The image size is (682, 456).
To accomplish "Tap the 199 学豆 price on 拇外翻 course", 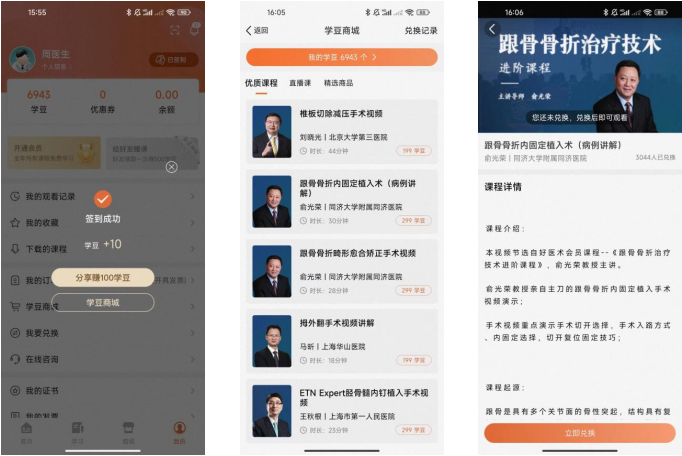I will [x=414, y=360].
